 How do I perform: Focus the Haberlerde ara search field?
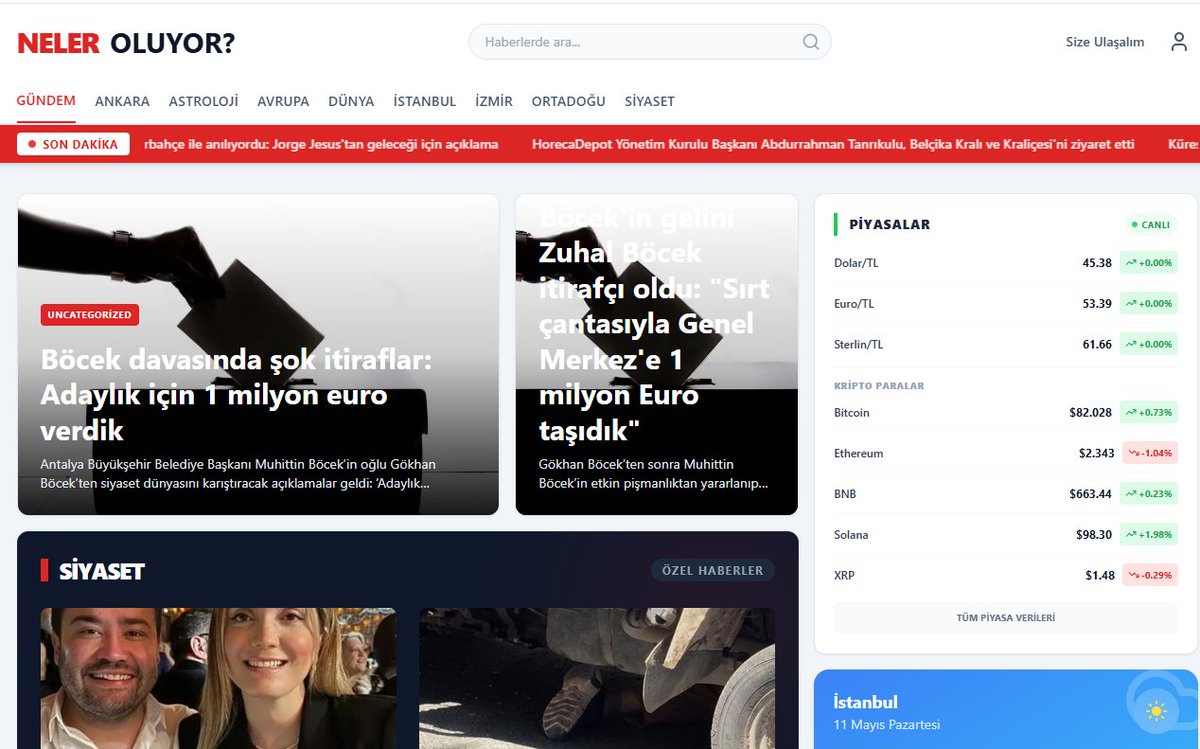point(650,42)
